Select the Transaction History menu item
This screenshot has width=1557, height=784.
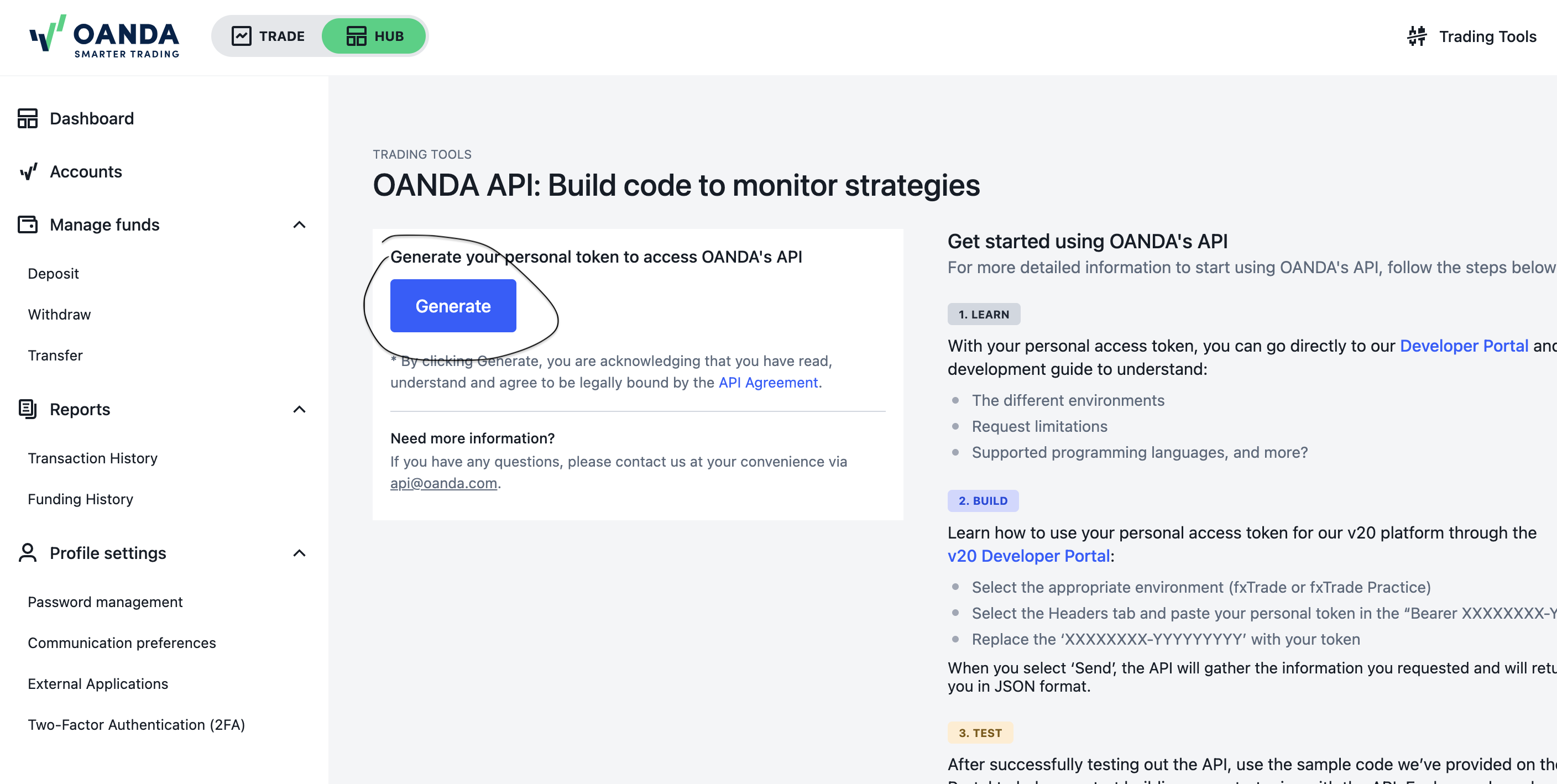92,459
